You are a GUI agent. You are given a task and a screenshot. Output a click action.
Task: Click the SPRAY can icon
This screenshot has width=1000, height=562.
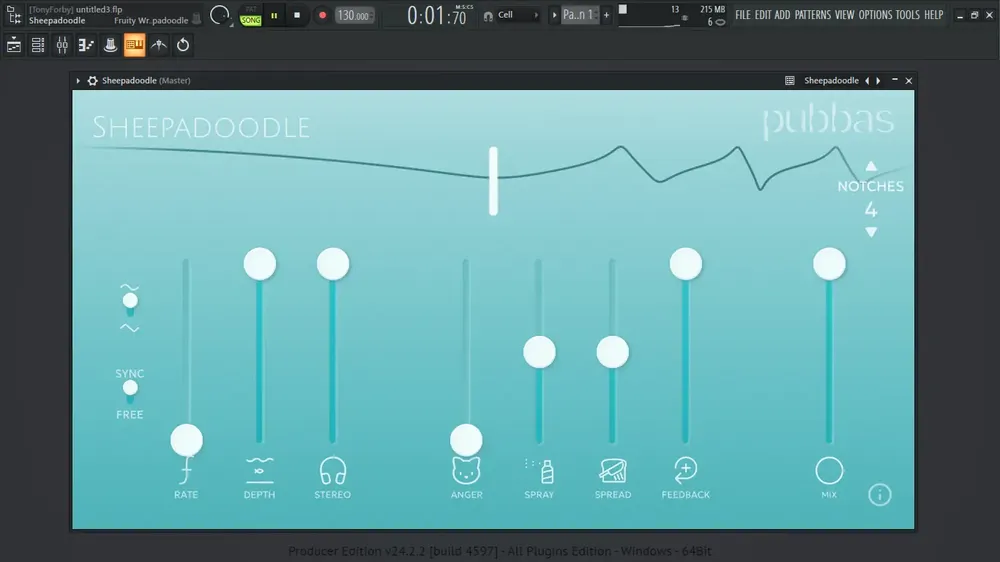coord(540,471)
